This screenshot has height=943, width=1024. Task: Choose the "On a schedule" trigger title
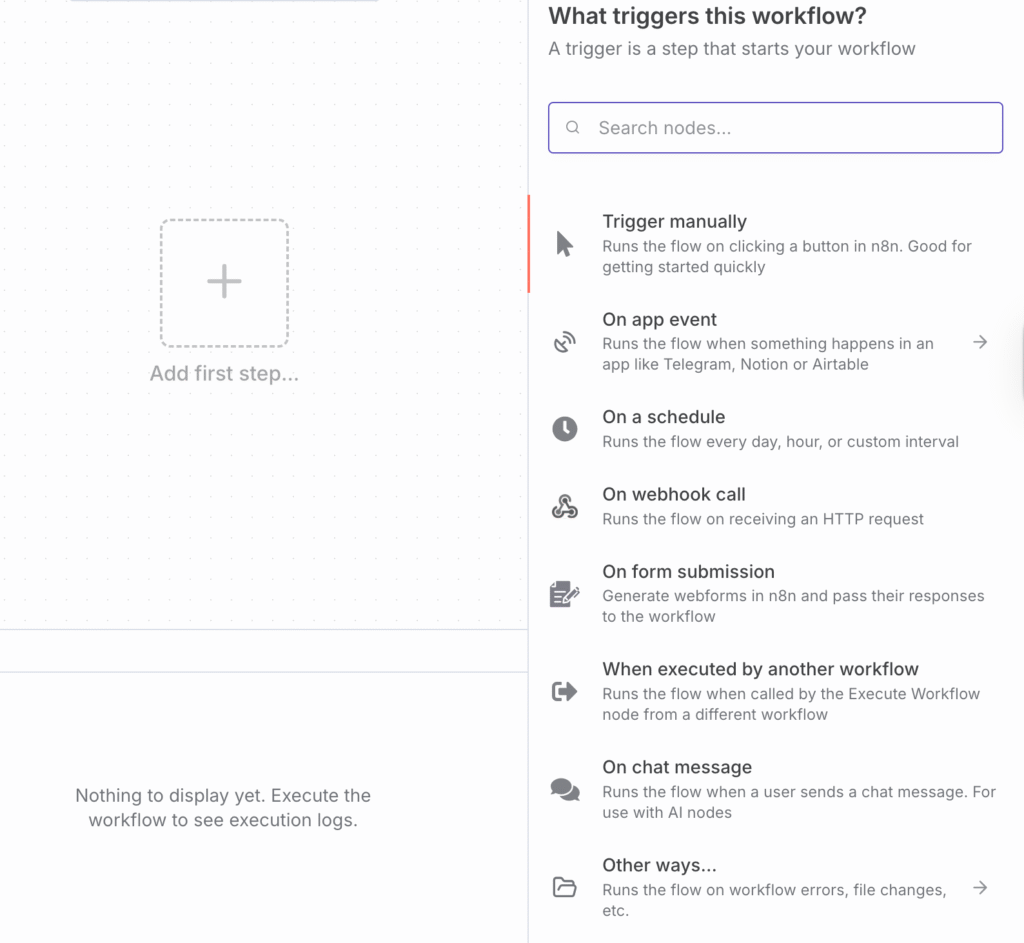663,417
